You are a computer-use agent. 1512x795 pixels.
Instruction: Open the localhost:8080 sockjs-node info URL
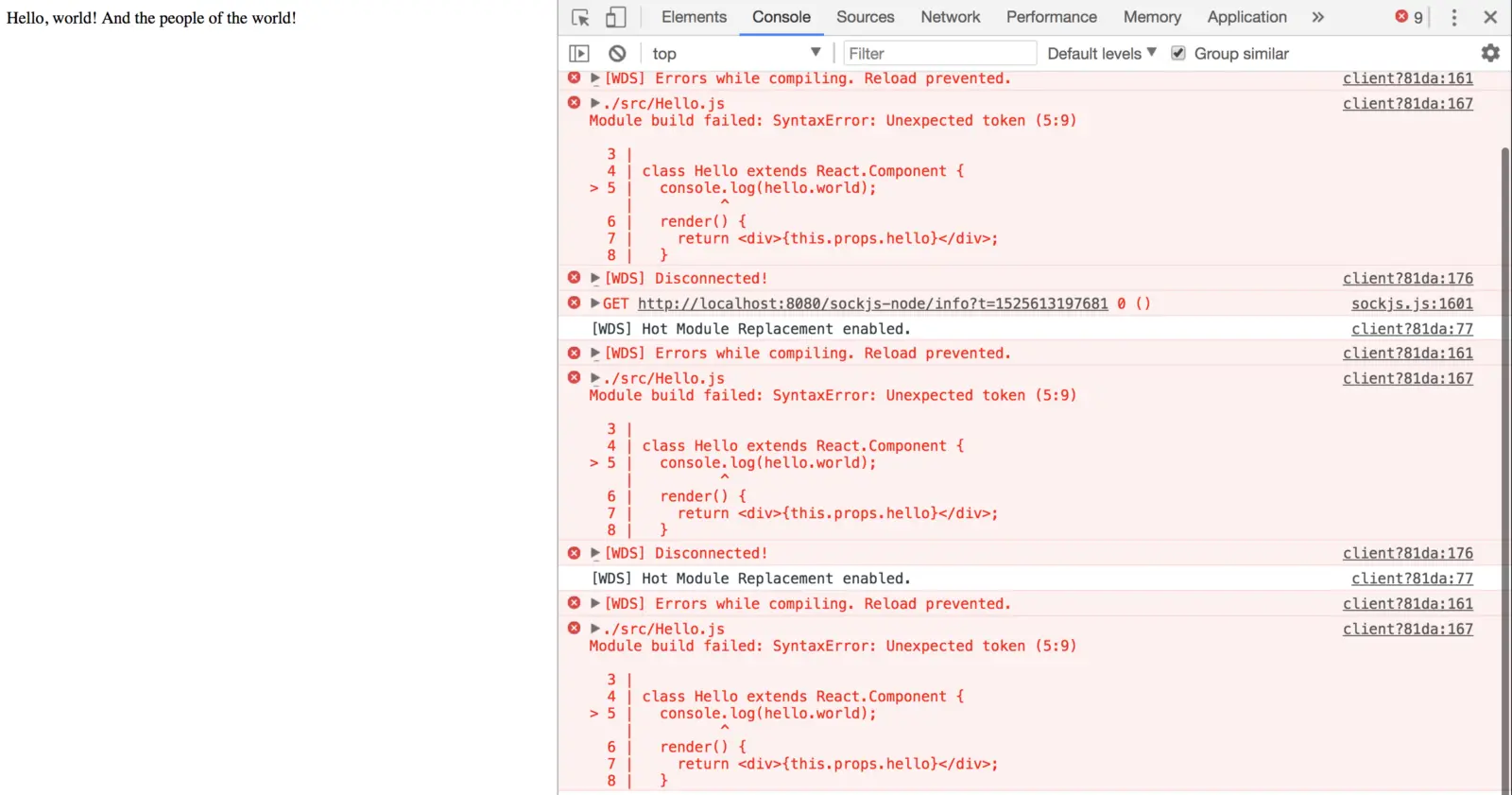pyautogui.click(x=872, y=303)
